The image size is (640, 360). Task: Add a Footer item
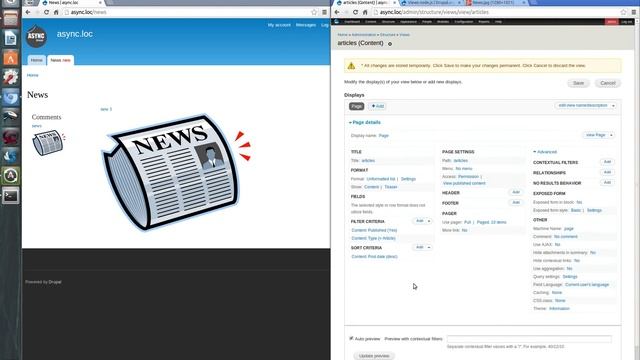click(516, 202)
